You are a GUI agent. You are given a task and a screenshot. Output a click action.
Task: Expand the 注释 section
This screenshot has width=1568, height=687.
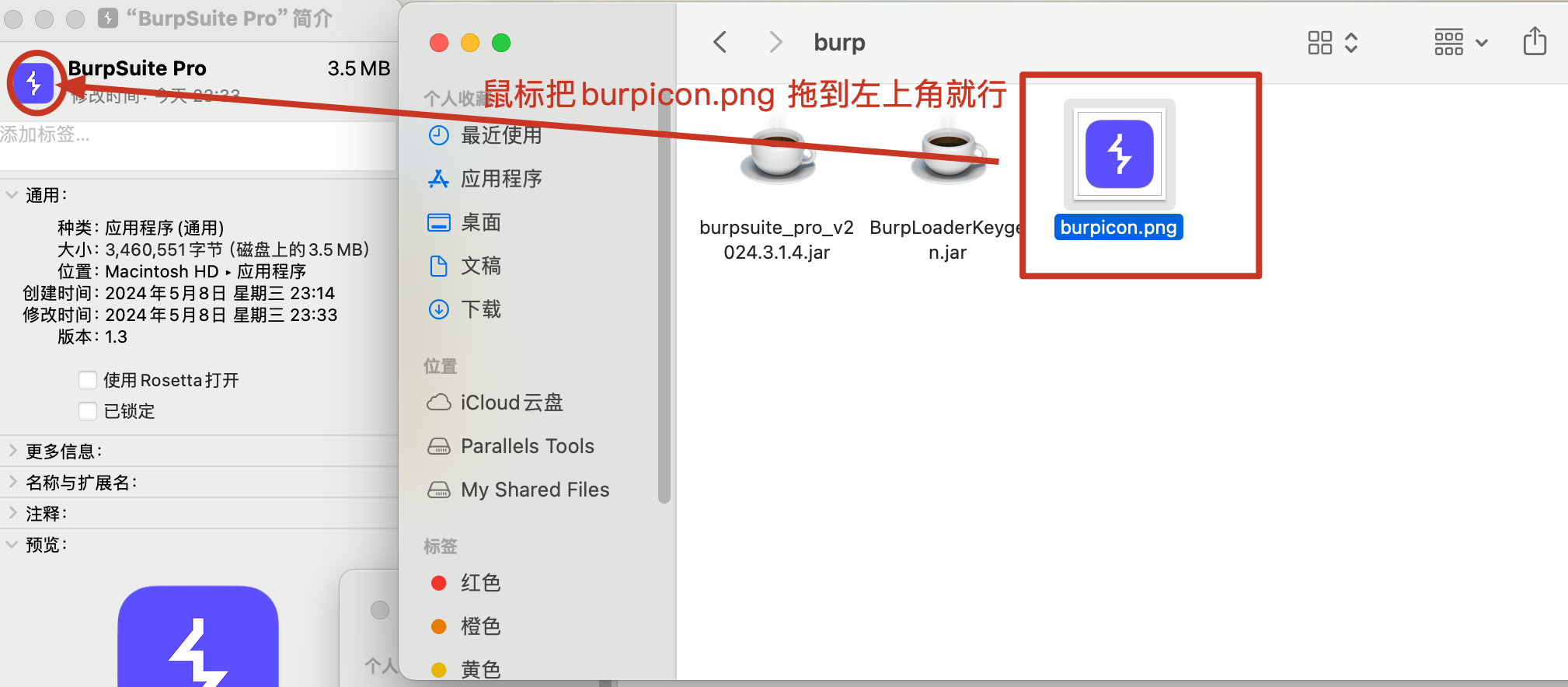(12, 513)
